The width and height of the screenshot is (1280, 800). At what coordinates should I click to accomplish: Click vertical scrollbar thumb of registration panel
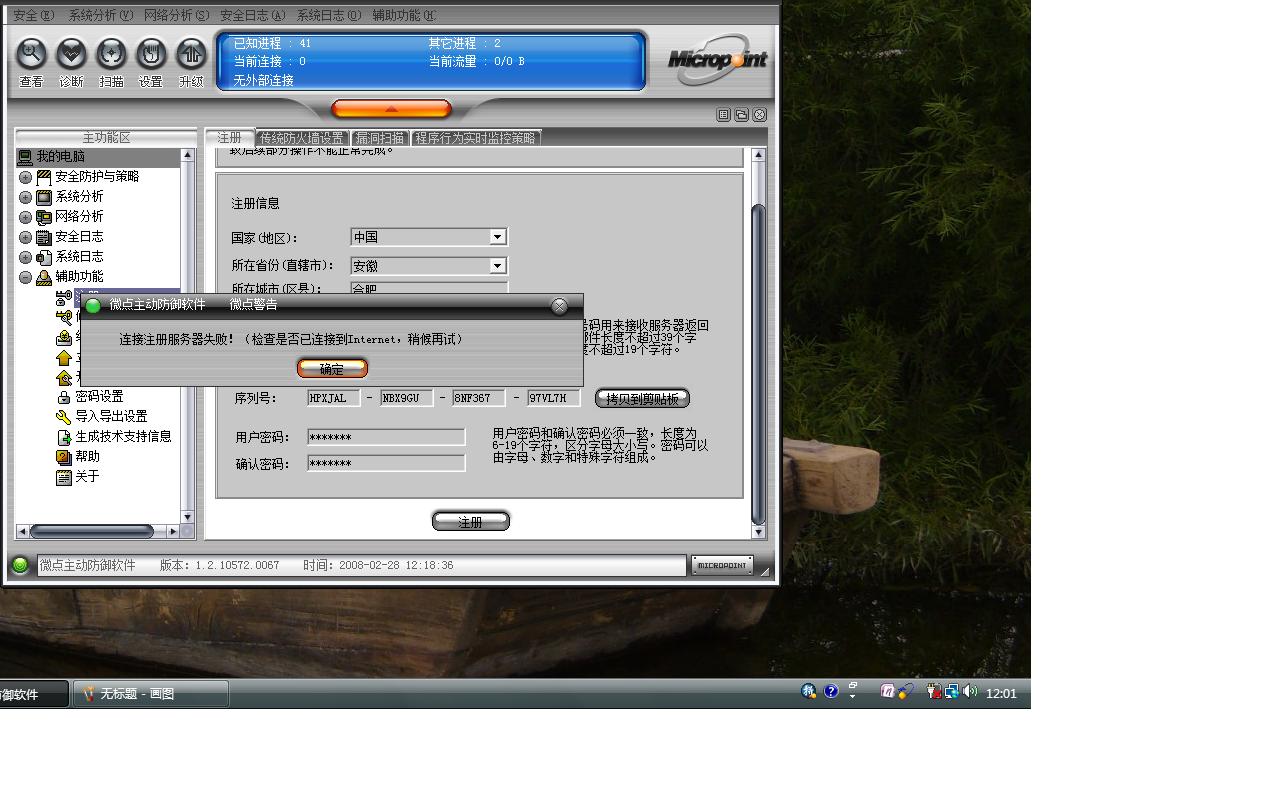pos(758,363)
